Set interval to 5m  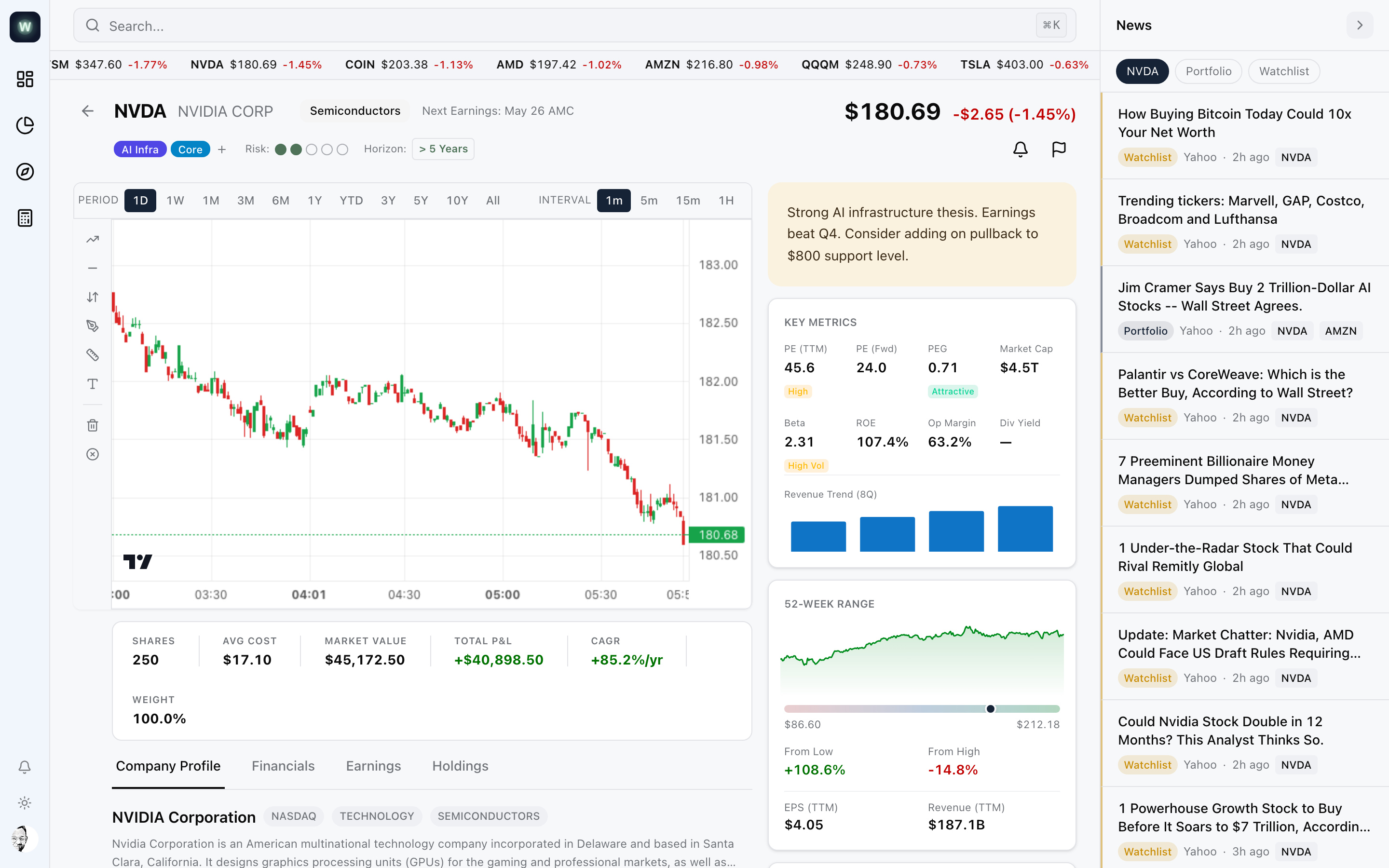[649, 200]
